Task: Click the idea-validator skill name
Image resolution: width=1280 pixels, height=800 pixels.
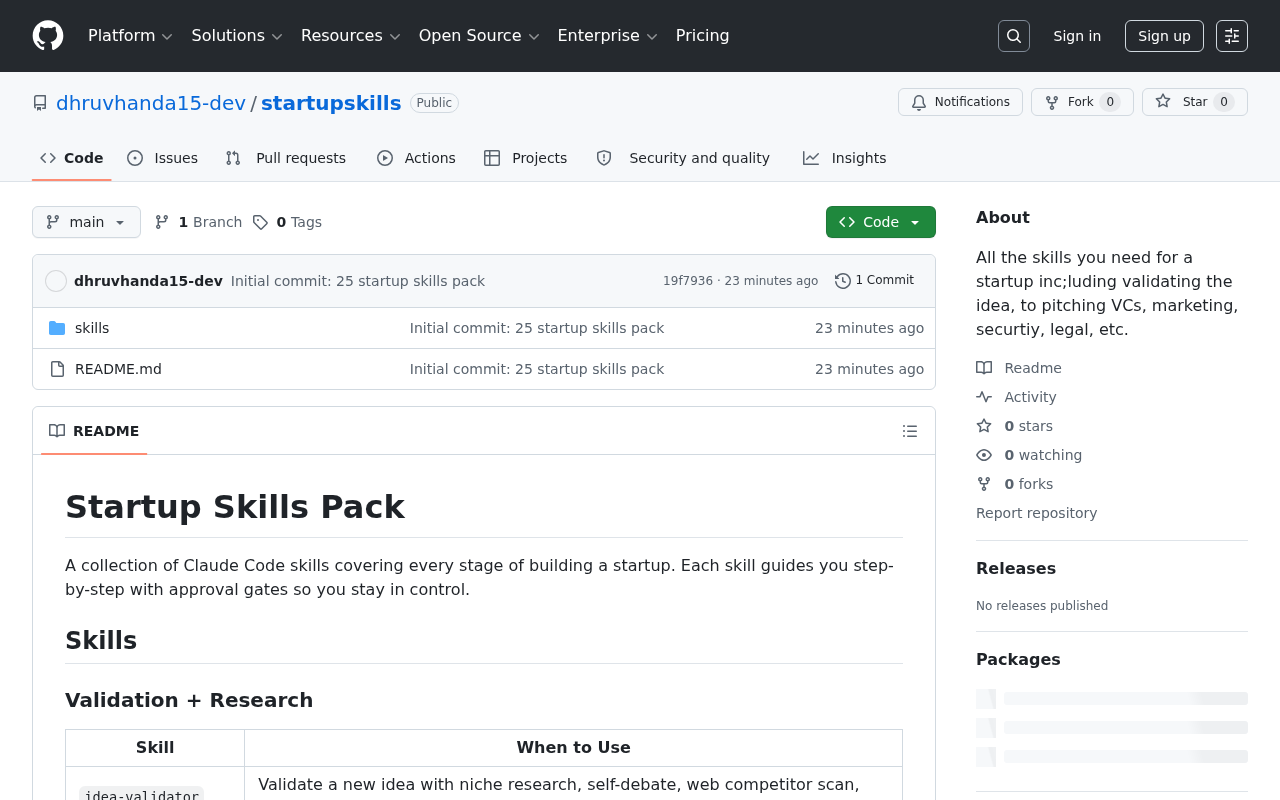Action: coord(141,794)
